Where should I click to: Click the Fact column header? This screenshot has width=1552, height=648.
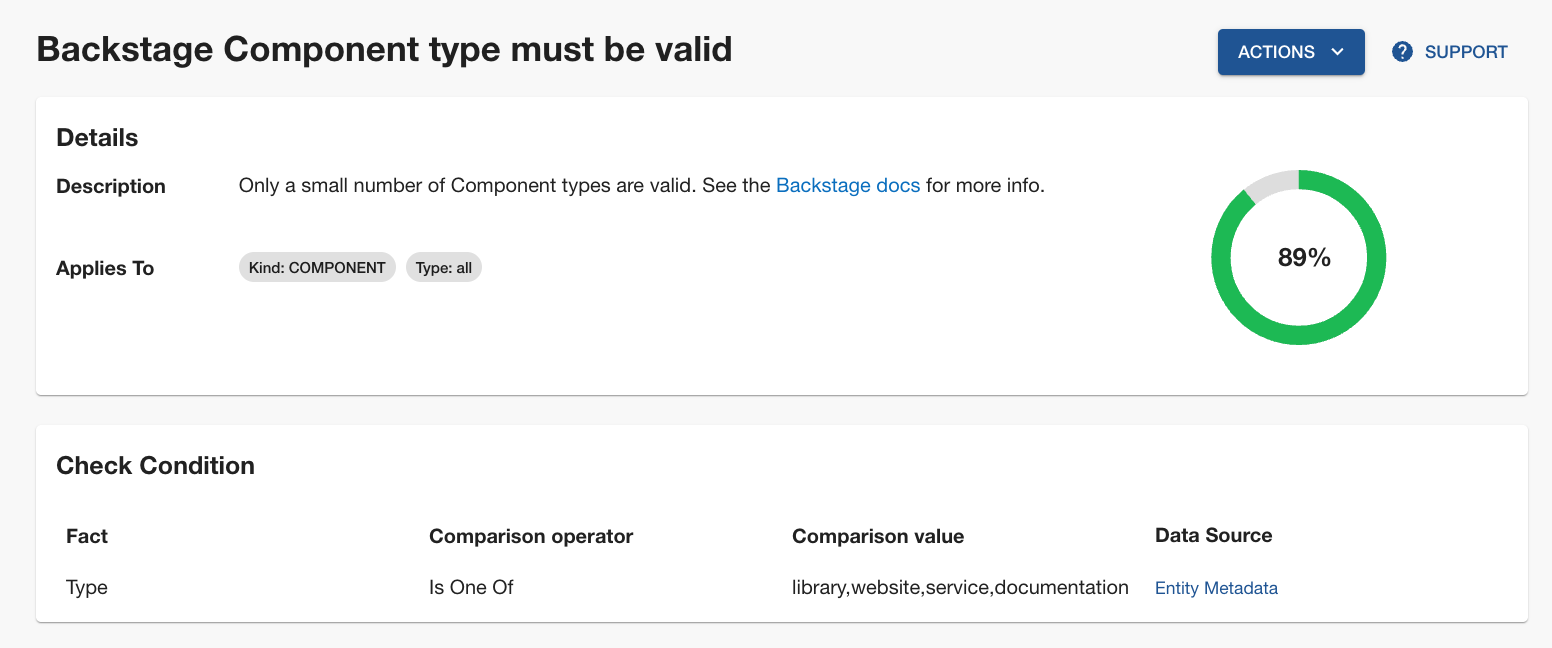[x=87, y=536]
